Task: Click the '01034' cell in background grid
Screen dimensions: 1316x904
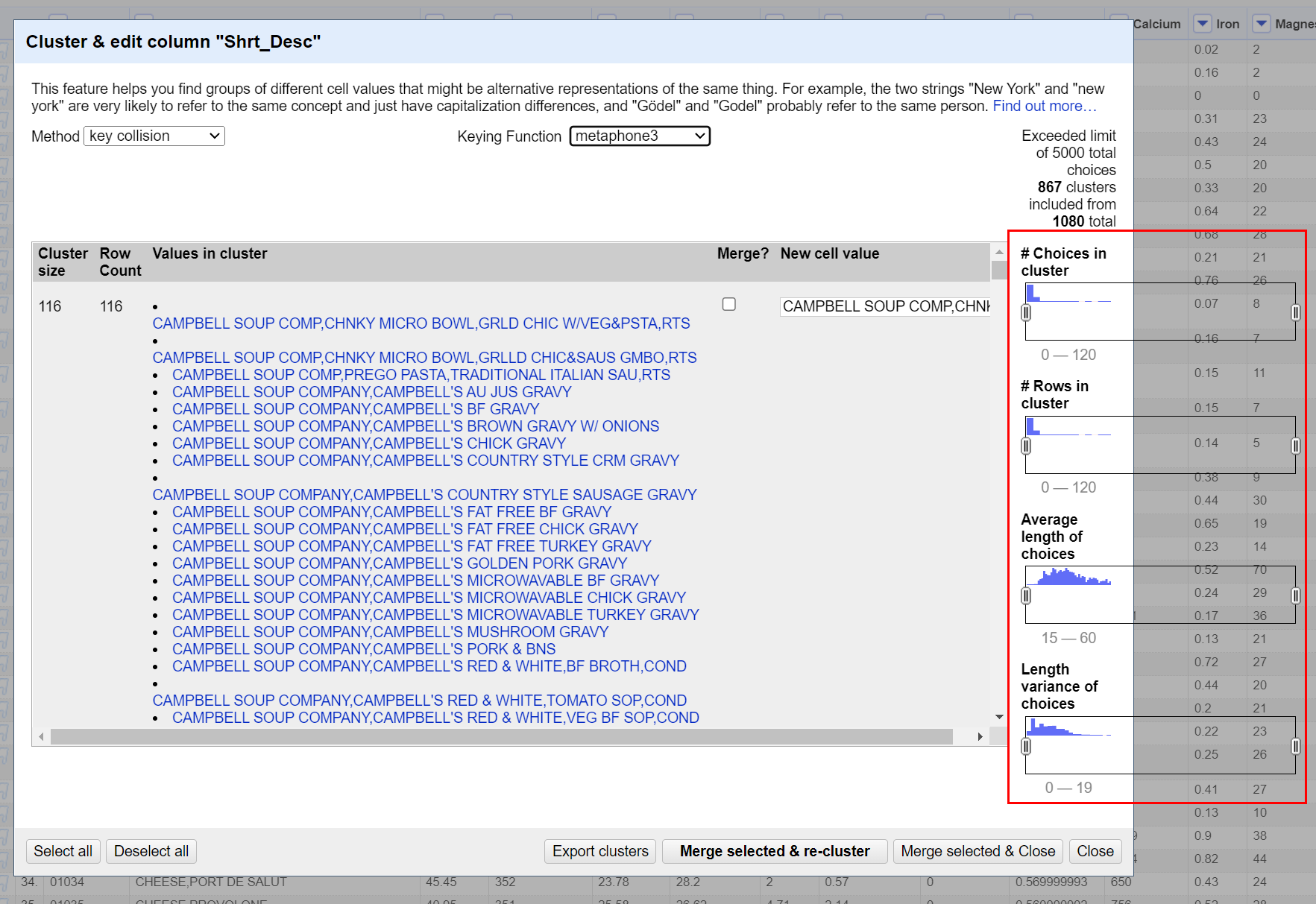Action: [67, 882]
